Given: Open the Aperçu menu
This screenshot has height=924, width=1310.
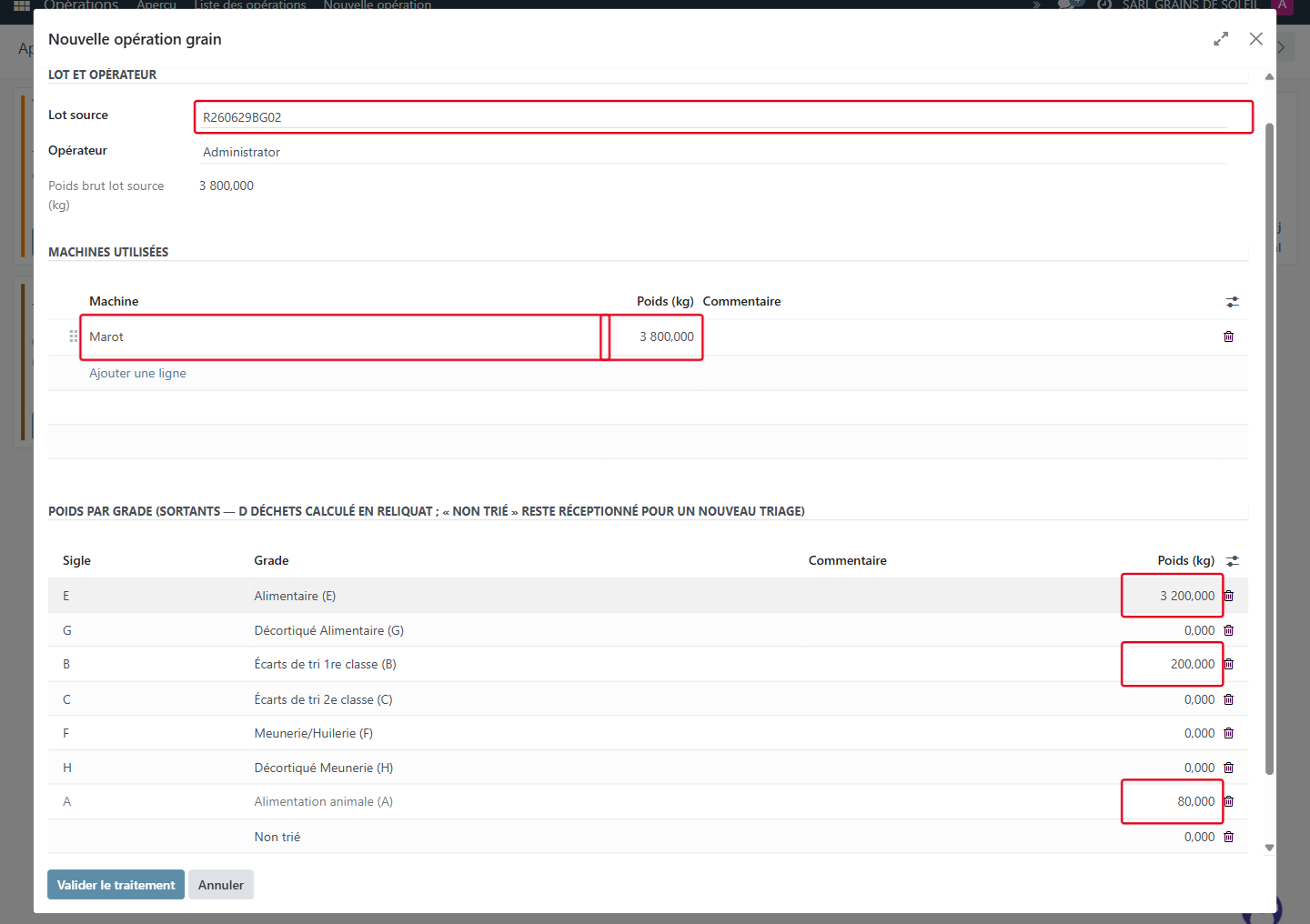Looking at the screenshot, I should (156, 5).
